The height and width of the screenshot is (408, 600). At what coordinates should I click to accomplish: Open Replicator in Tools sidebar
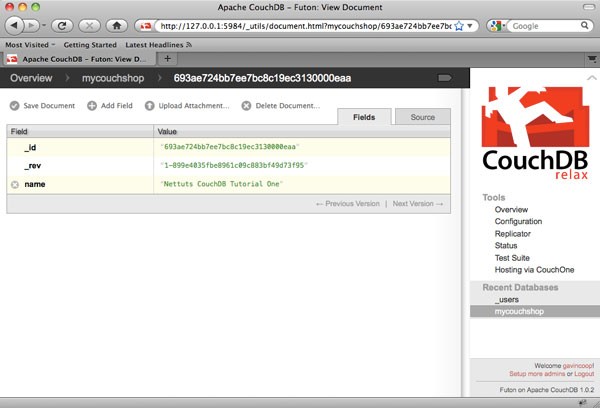coord(512,234)
